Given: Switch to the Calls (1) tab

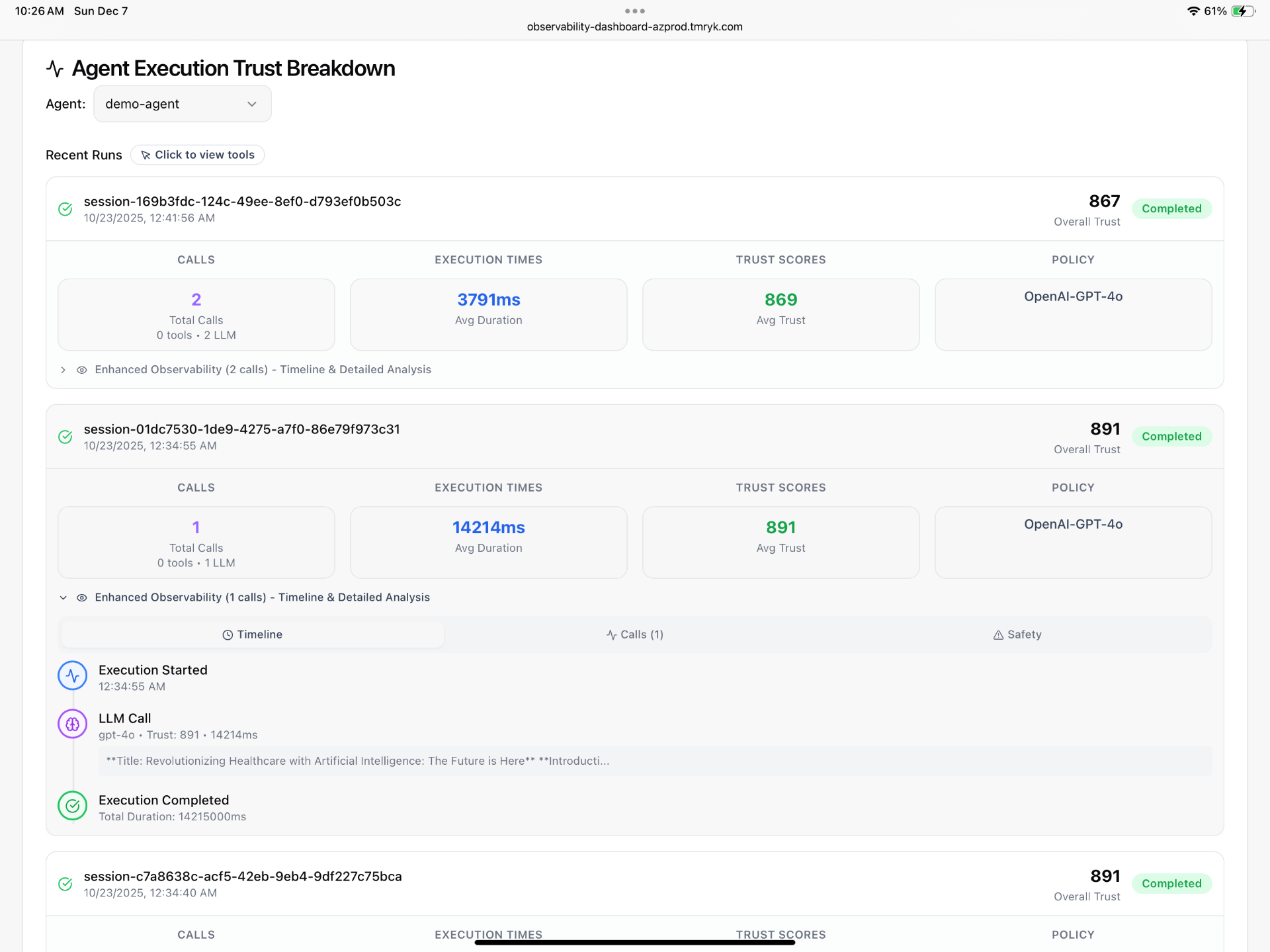Looking at the screenshot, I should [635, 634].
